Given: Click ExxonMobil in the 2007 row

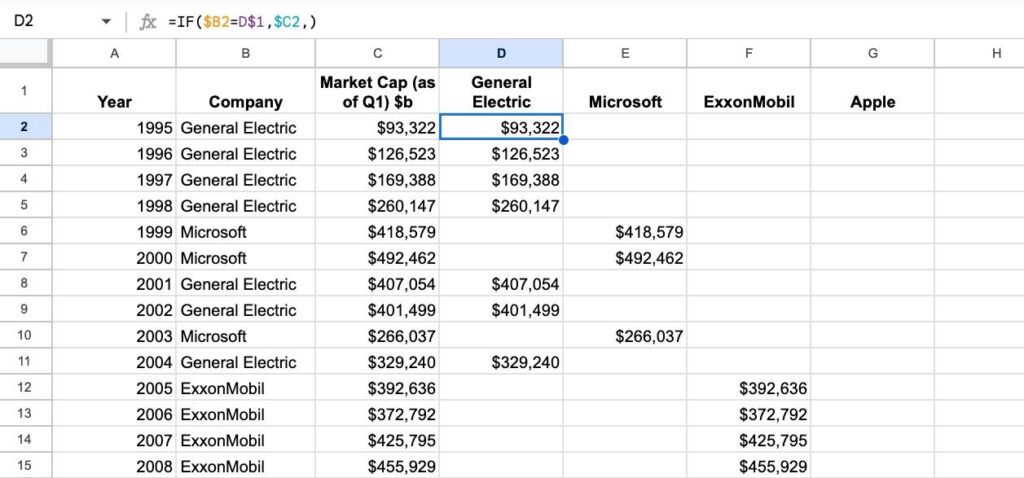Looking at the screenshot, I should [x=246, y=441].
